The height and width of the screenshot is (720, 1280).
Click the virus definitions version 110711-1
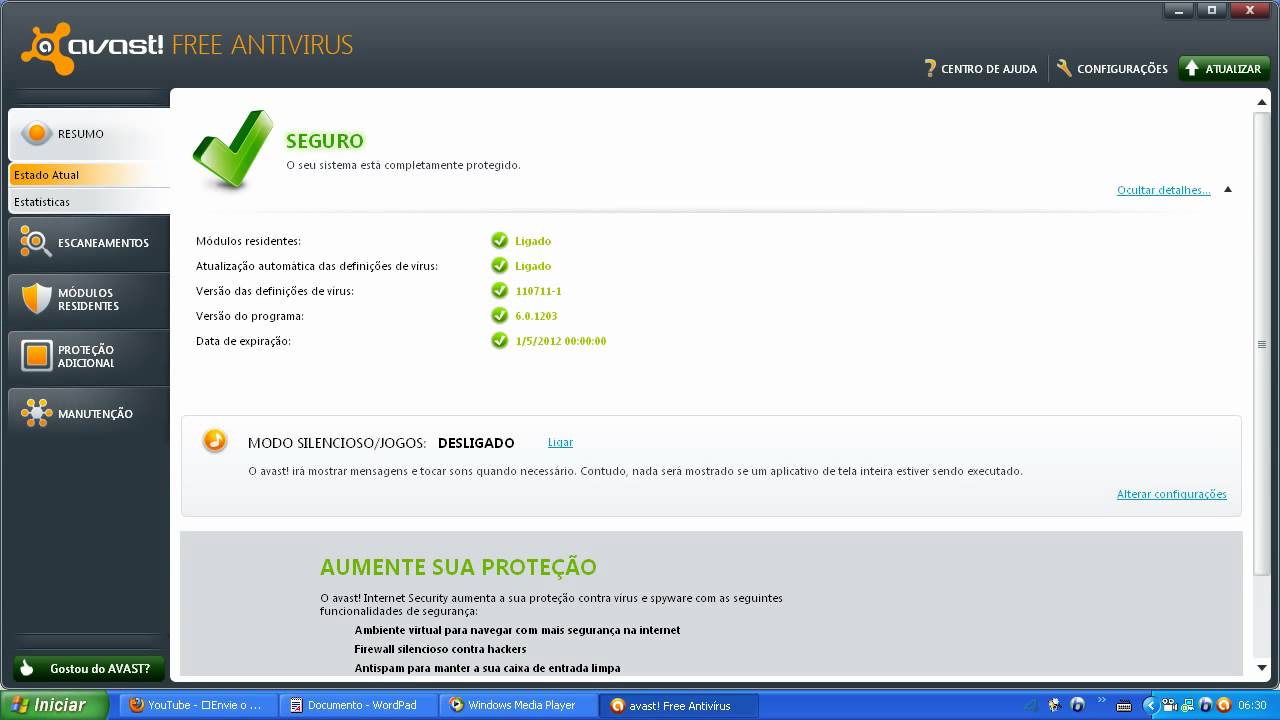point(538,291)
